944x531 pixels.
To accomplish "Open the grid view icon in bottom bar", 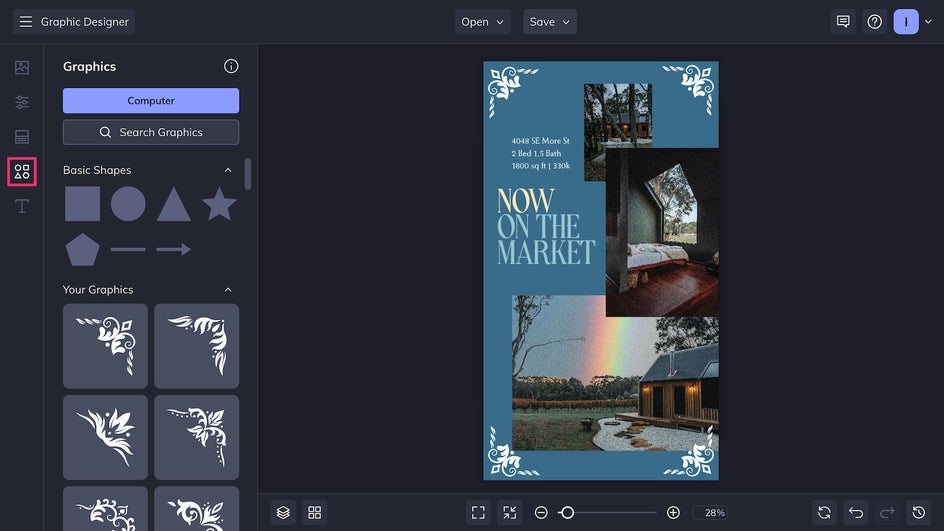I will pyautogui.click(x=314, y=512).
